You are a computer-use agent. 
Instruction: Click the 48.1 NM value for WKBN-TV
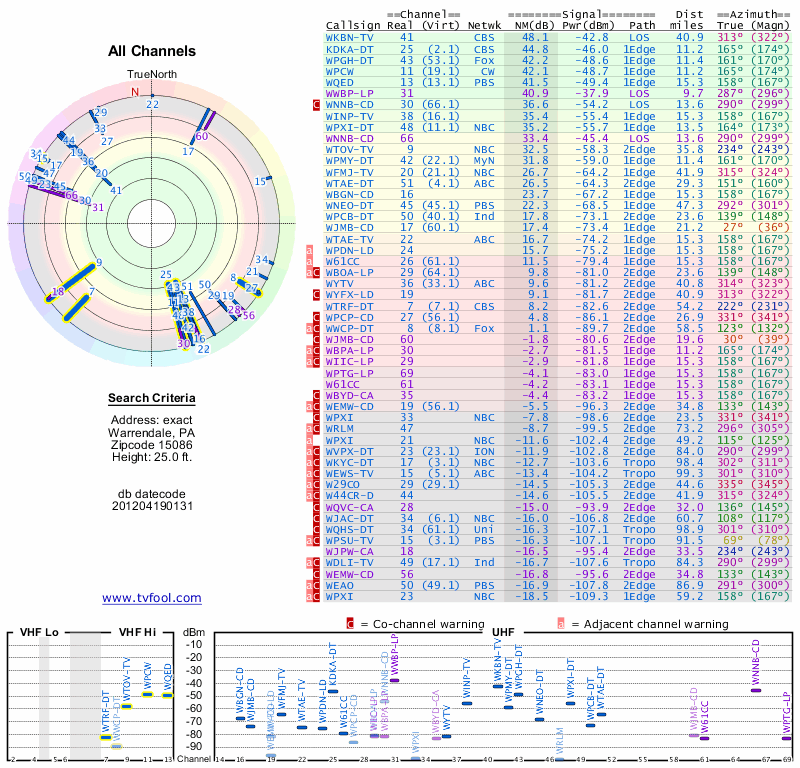(x=535, y=38)
